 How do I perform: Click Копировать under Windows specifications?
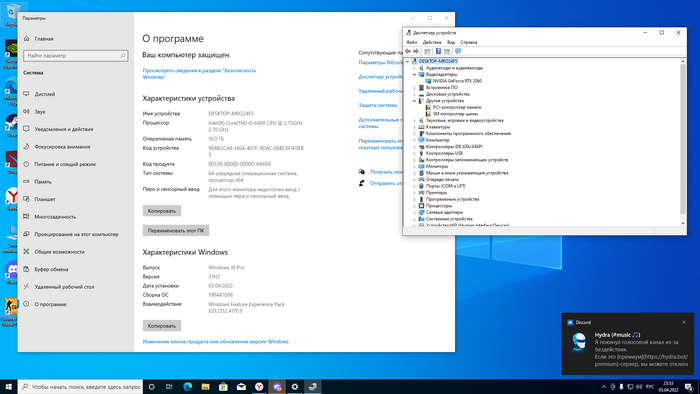[x=162, y=326]
